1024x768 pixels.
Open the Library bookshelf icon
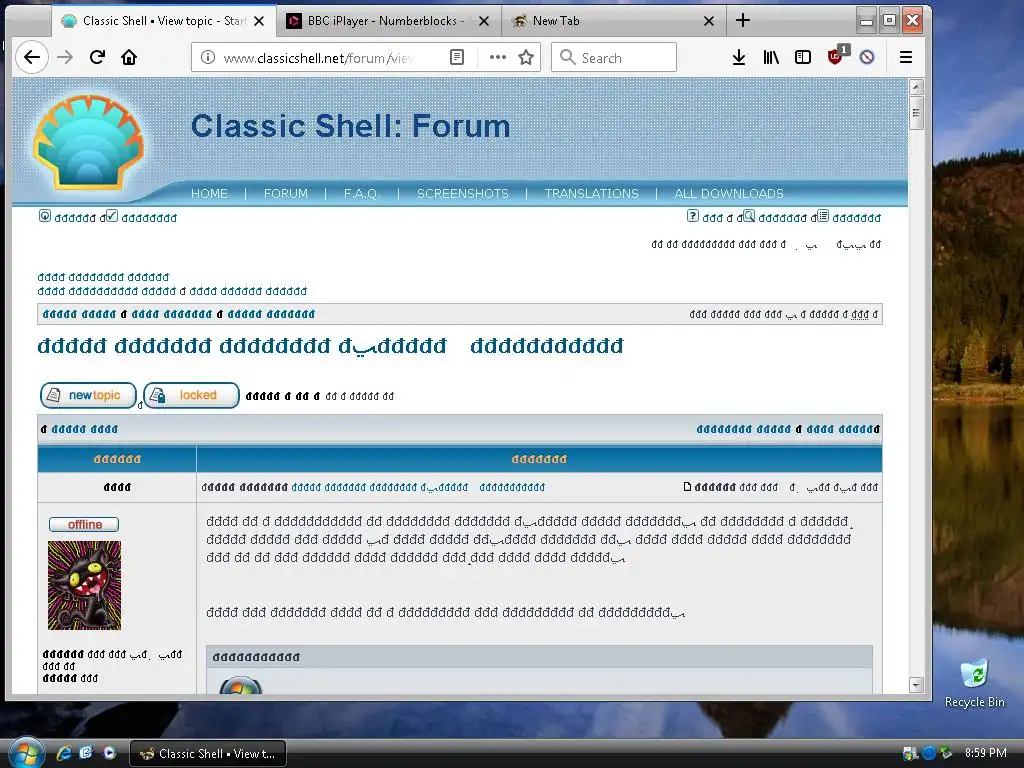coord(771,57)
